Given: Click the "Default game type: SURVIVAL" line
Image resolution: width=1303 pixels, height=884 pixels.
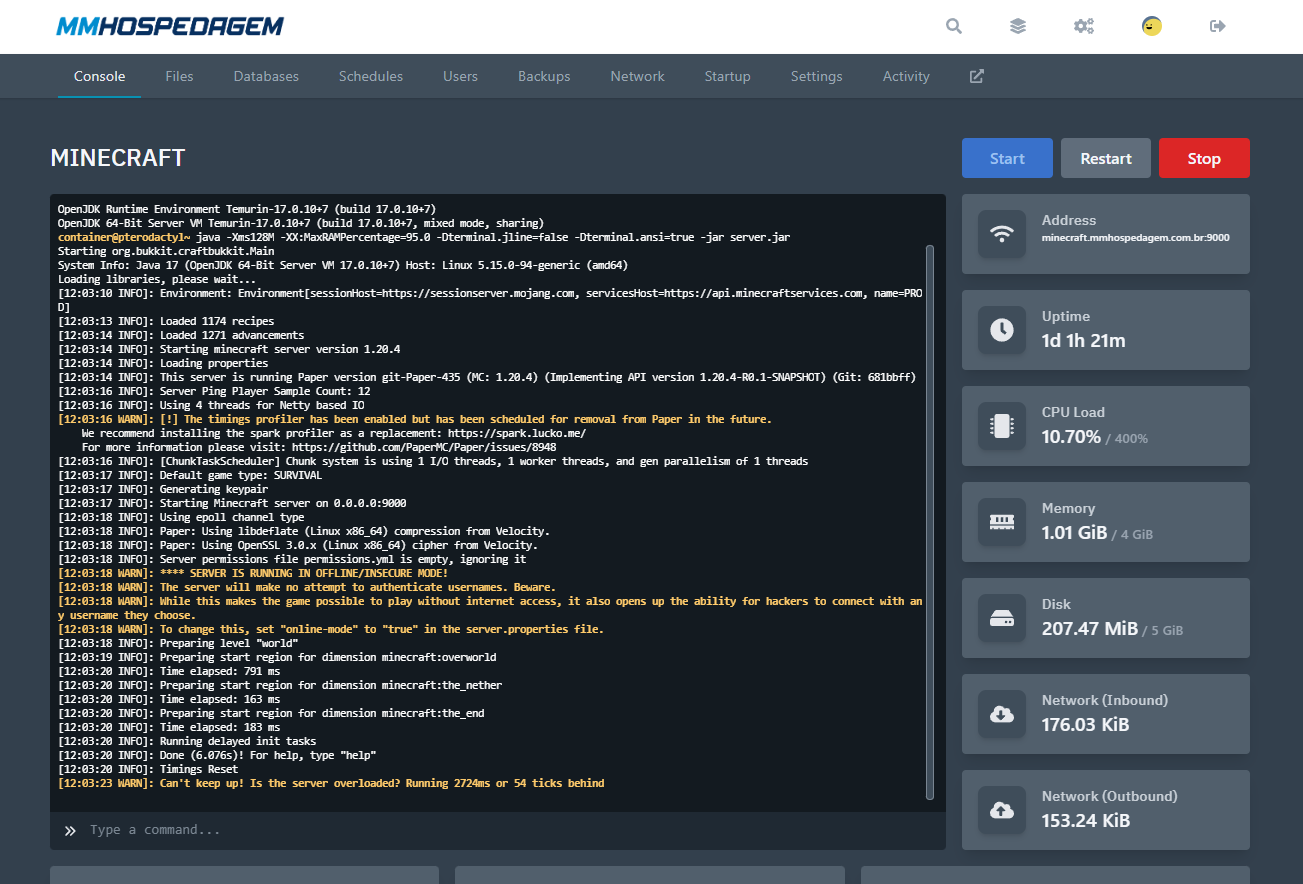Looking at the screenshot, I should point(190,475).
